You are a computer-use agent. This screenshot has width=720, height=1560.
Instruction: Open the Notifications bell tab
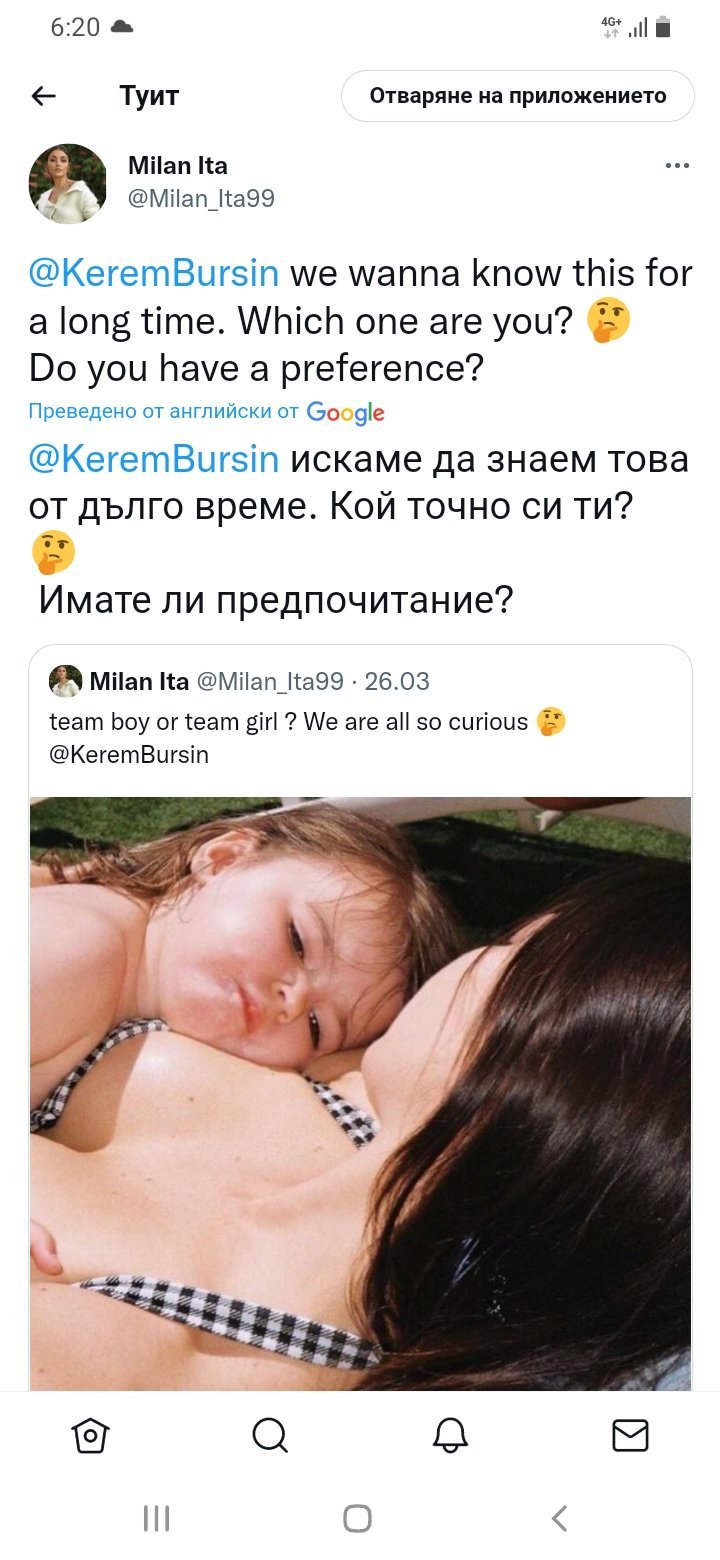450,1435
